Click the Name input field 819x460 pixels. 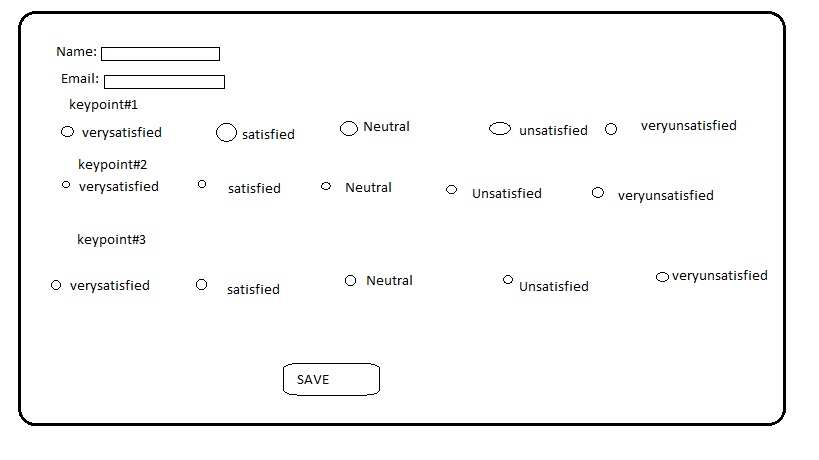pyautogui.click(x=160, y=54)
